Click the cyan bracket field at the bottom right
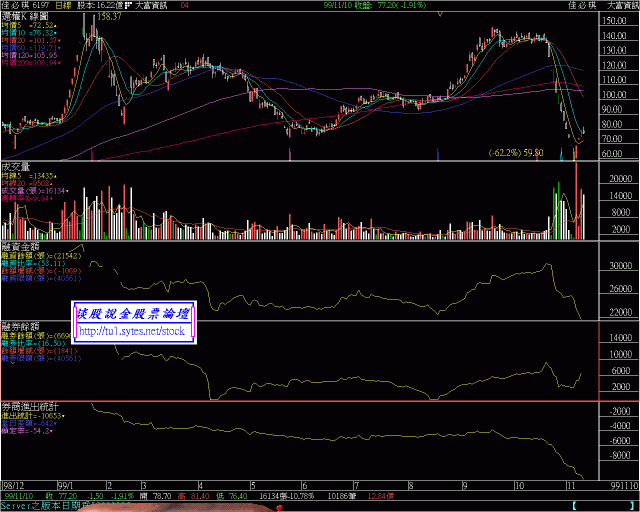Image resolution: width=640 pixels, height=512 pixels. tap(604, 506)
